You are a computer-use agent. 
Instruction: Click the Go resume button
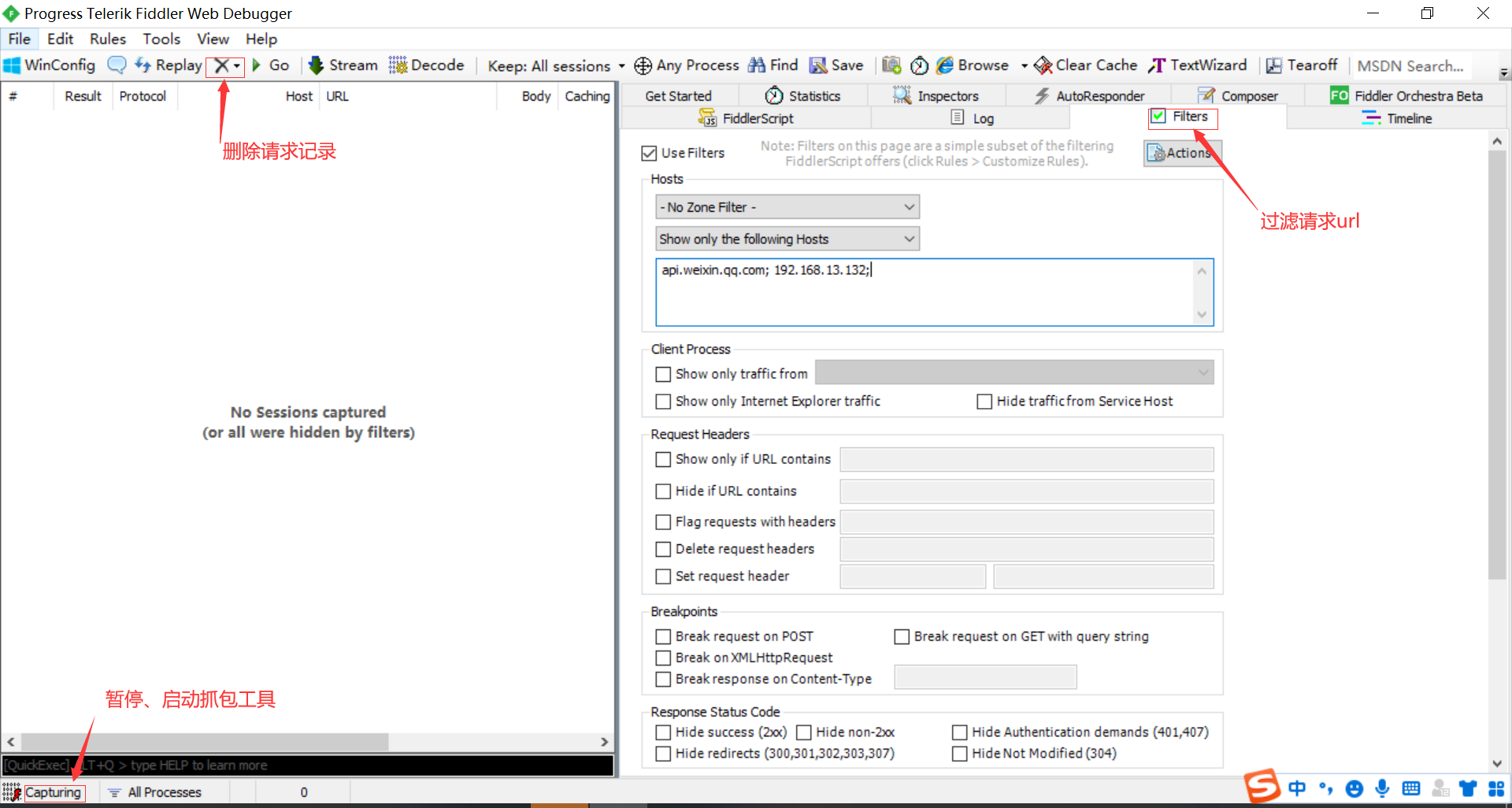(270, 65)
